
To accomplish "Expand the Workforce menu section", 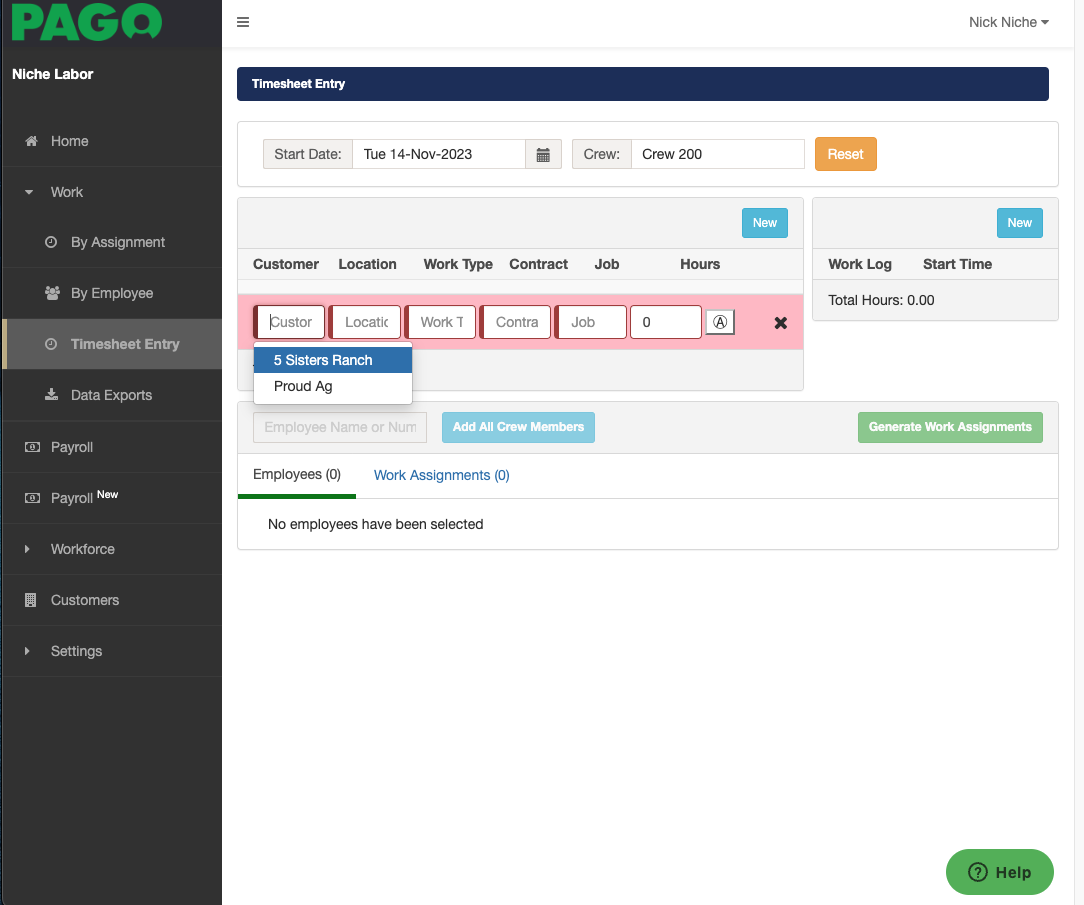I will [x=82, y=549].
